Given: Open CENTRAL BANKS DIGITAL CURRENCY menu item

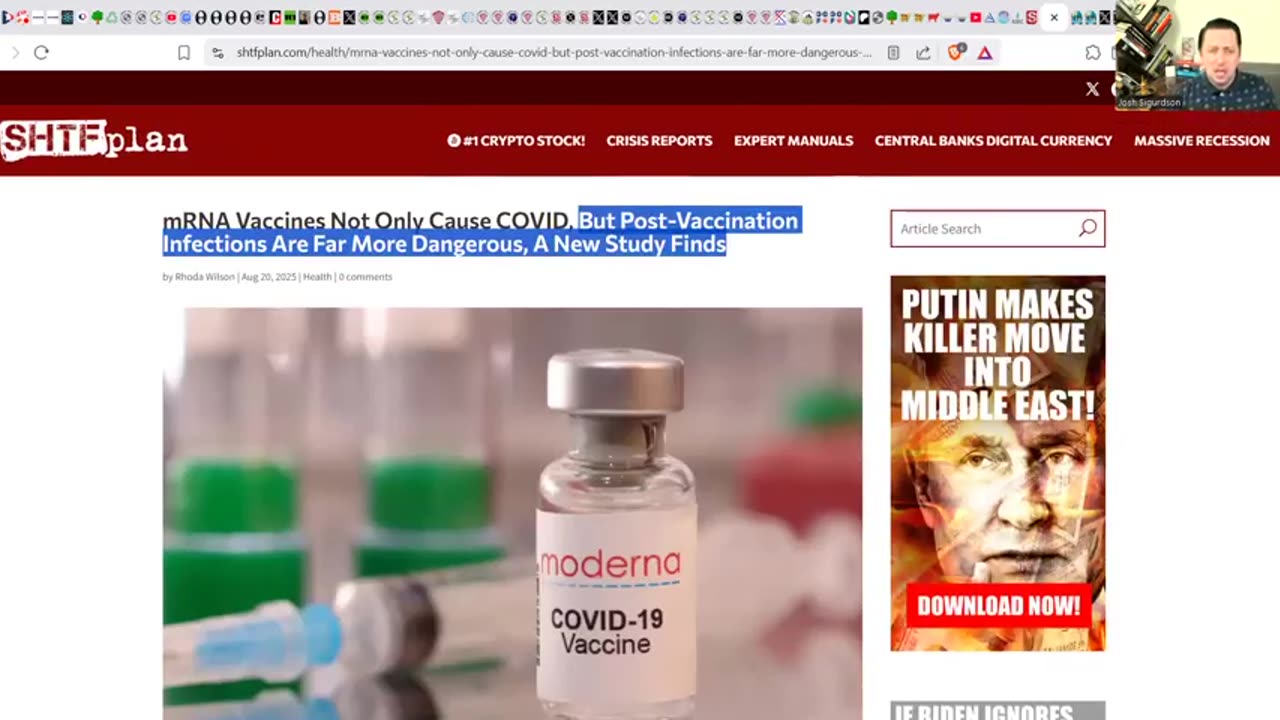Looking at the screenshot, I should (993, 141).
